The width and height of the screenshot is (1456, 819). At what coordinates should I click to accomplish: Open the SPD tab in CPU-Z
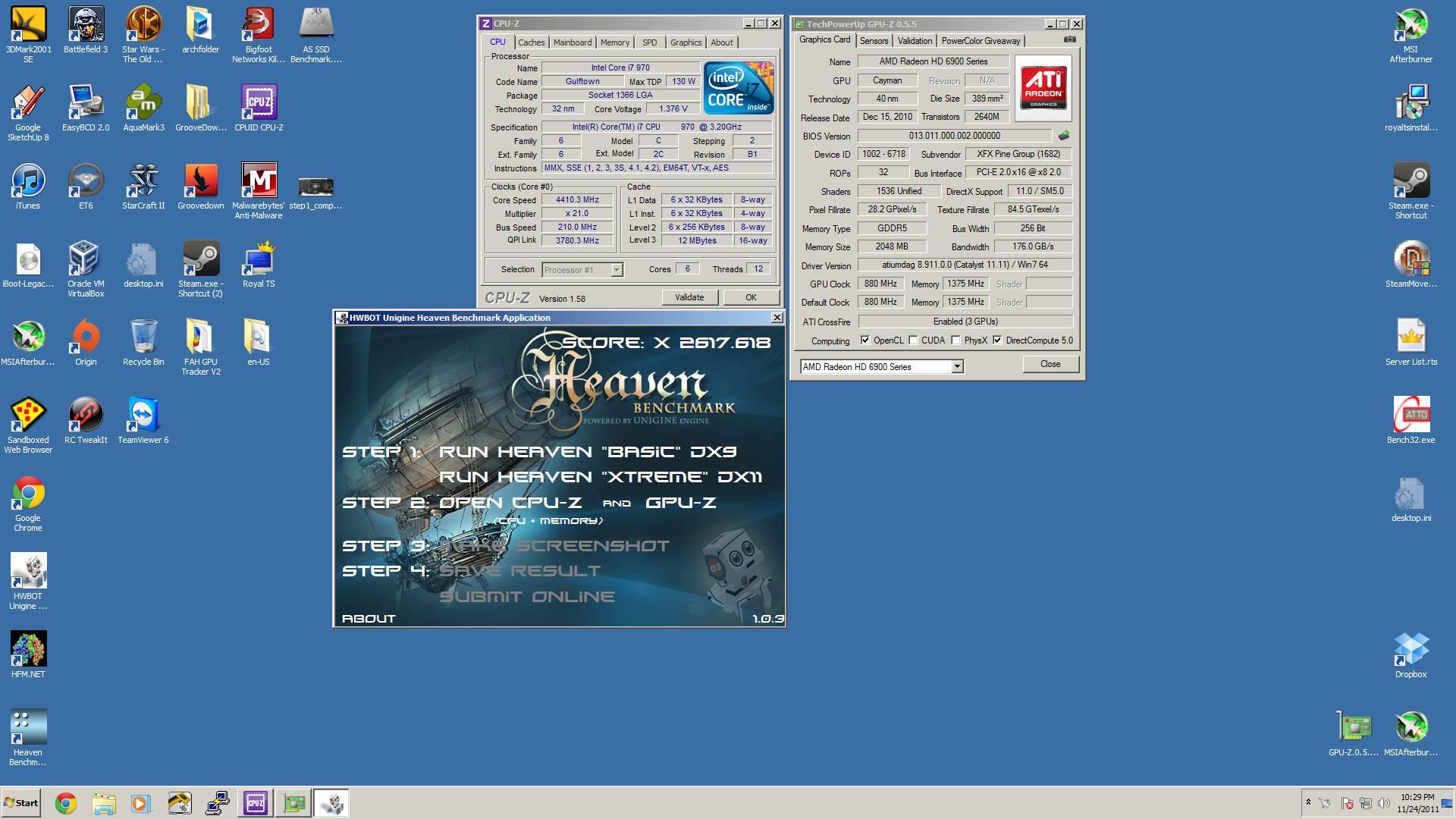tap(650, 42)
